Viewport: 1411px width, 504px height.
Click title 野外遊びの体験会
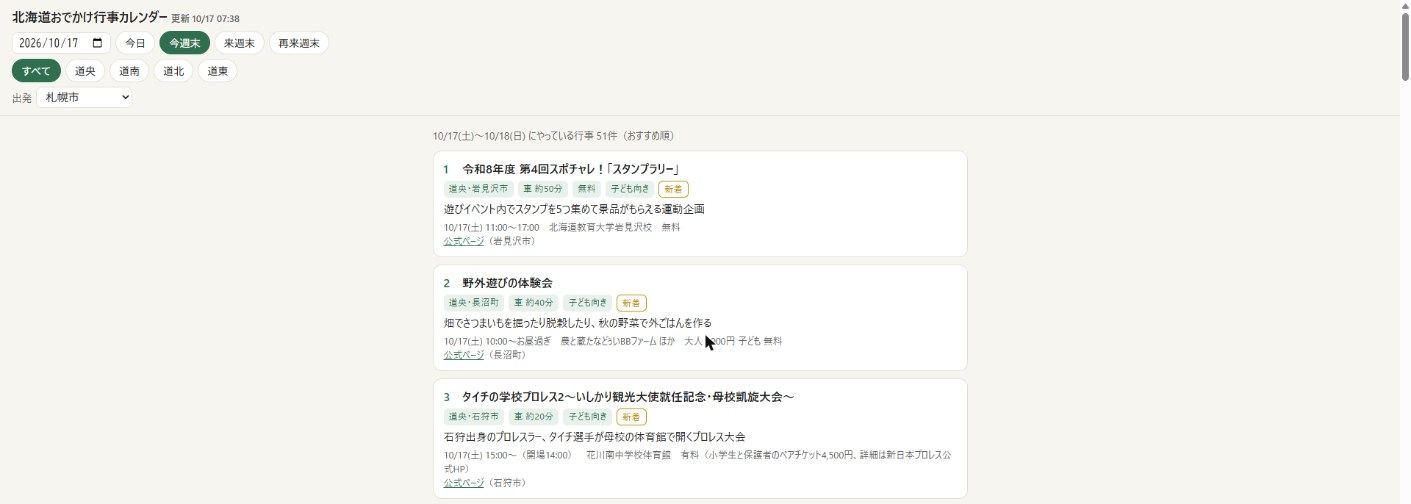click(507, 283)
